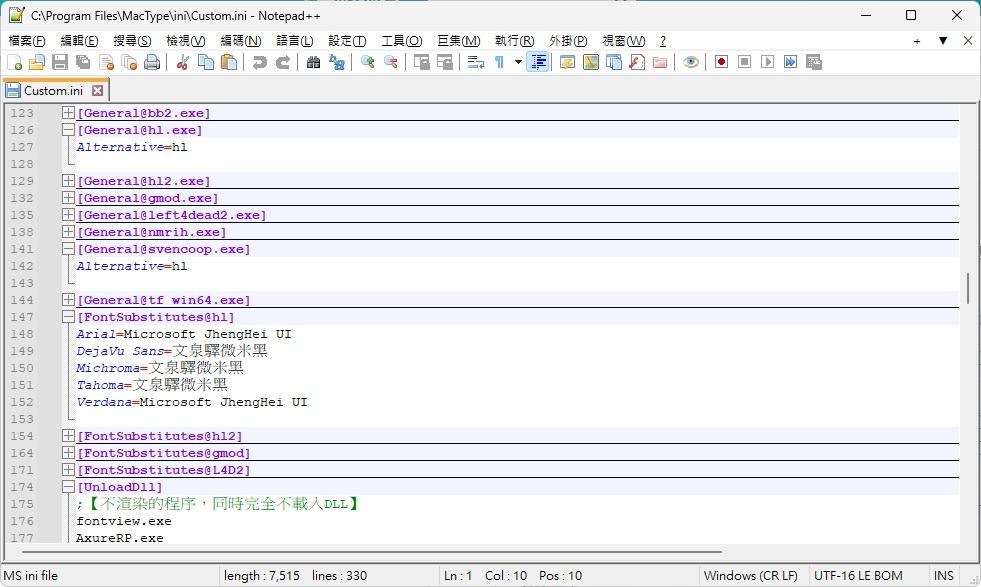Toggle the Word Wrap toolbar icon

[475, 62]
